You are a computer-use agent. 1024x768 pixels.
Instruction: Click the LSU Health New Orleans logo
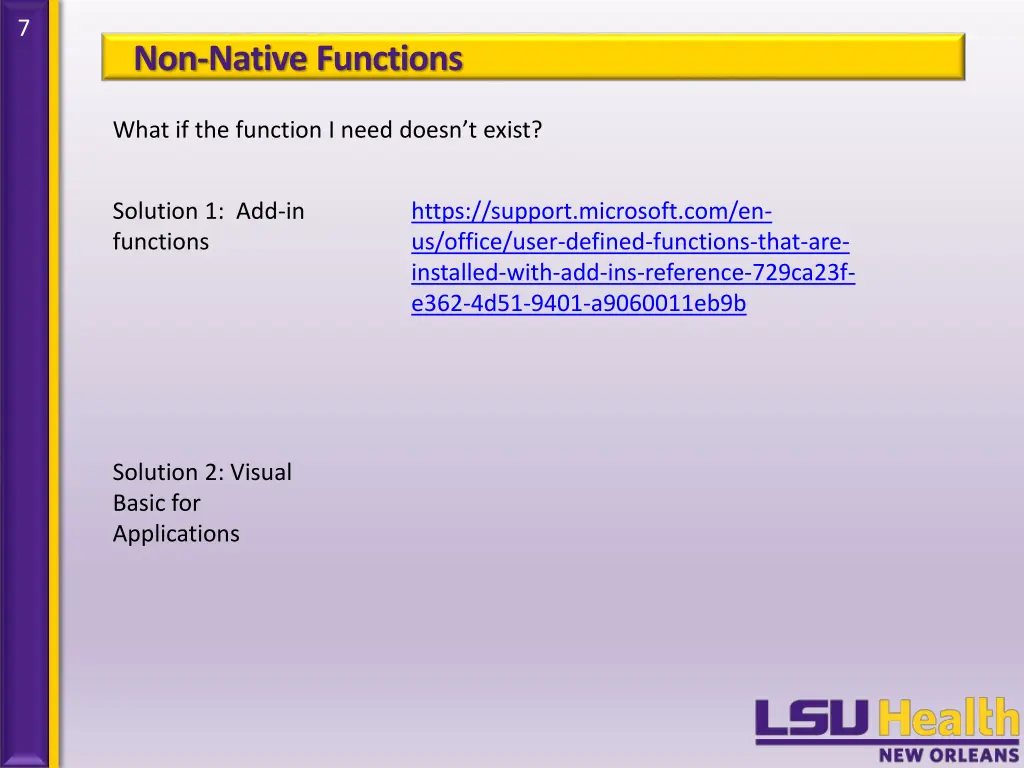888,731
